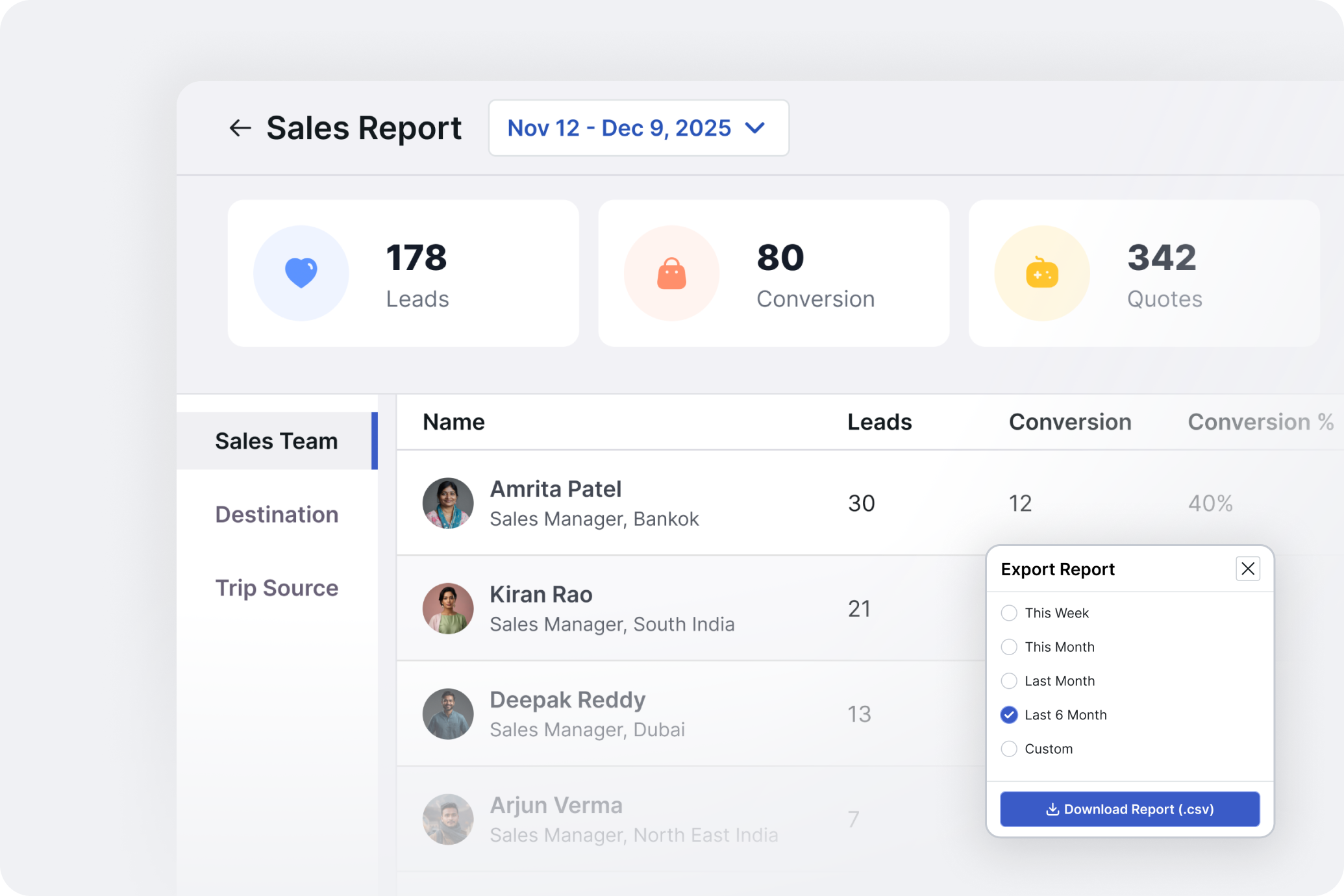
Task: Click the orange shopping bag Conversion icon
Action: pos(671,273)
